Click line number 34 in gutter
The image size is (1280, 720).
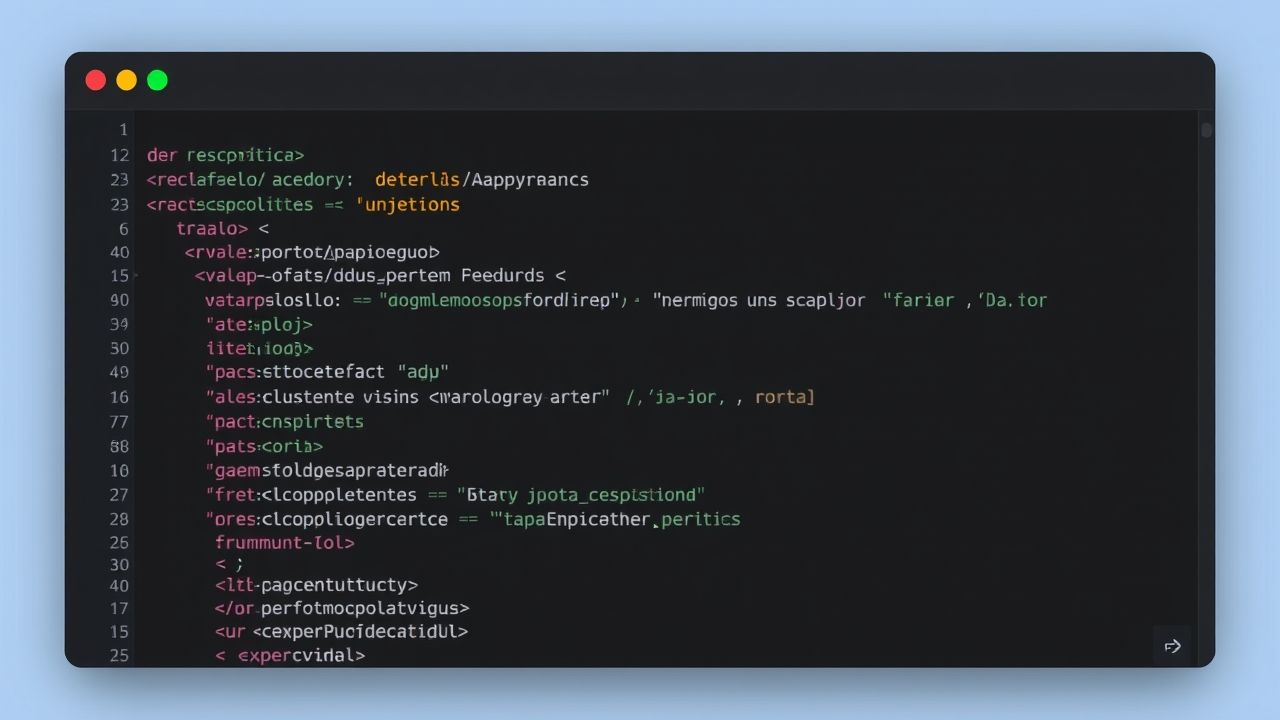[x=120, y=324]
